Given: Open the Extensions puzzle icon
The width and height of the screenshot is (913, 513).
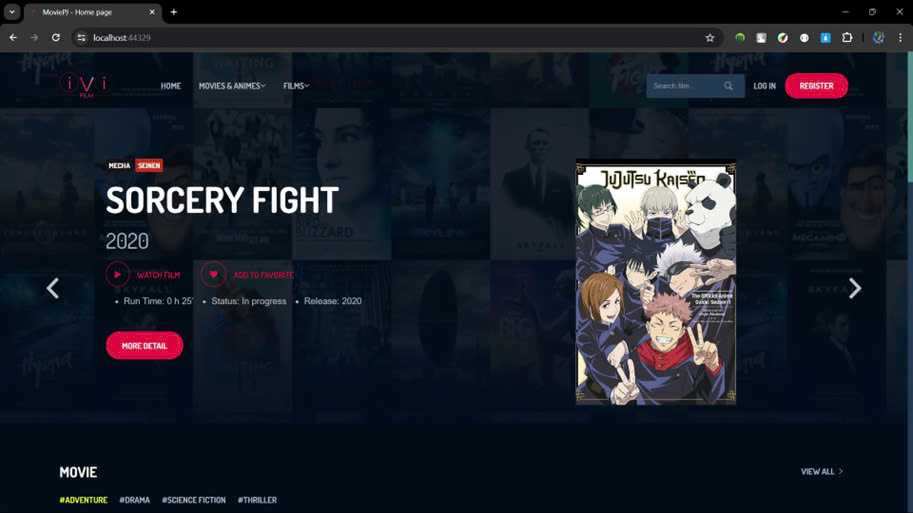Looking at the screenshot, I should click(847, 37).
